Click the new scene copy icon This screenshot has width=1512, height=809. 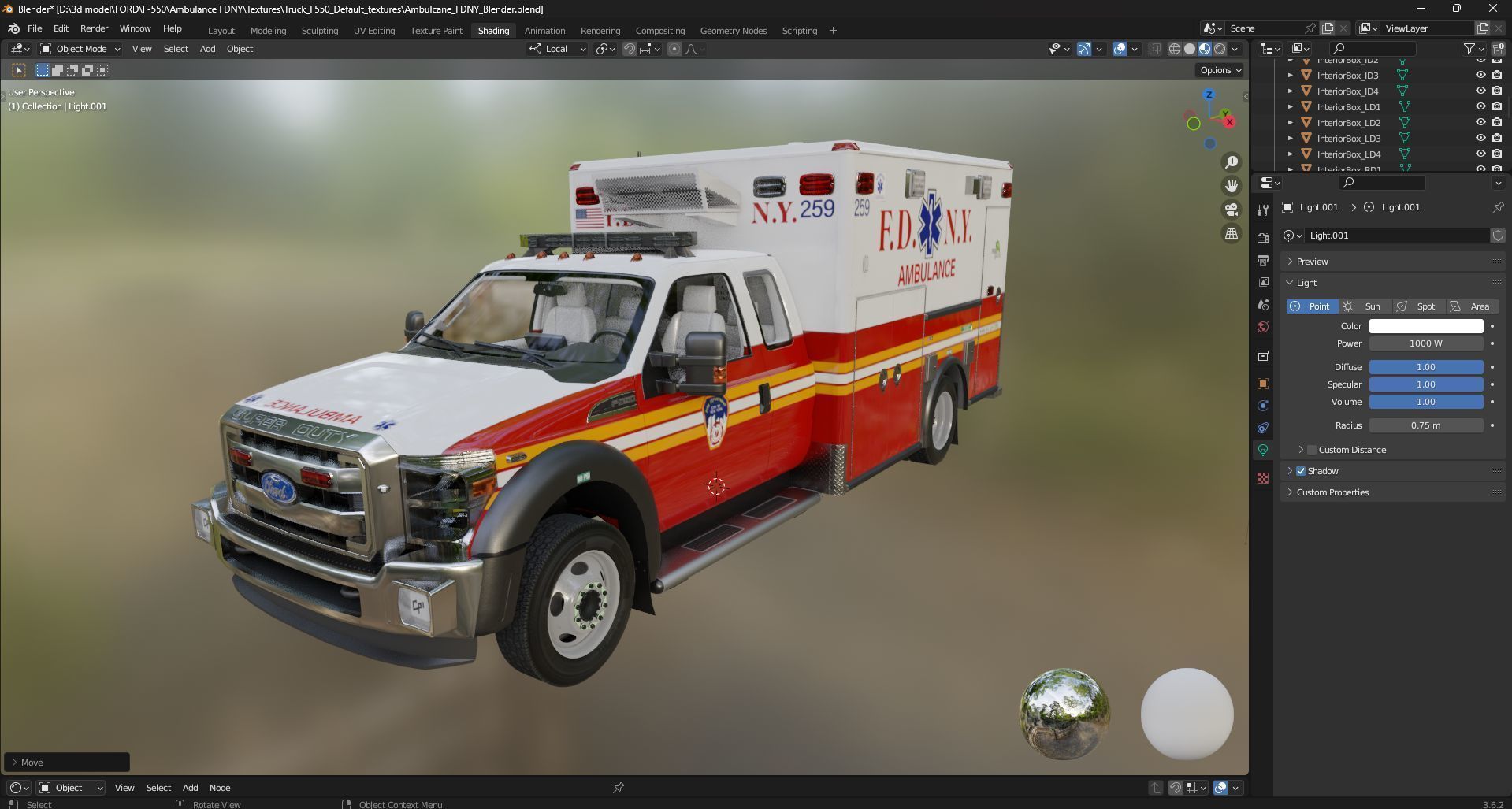pyautogui.click(x=1328, y=28)
